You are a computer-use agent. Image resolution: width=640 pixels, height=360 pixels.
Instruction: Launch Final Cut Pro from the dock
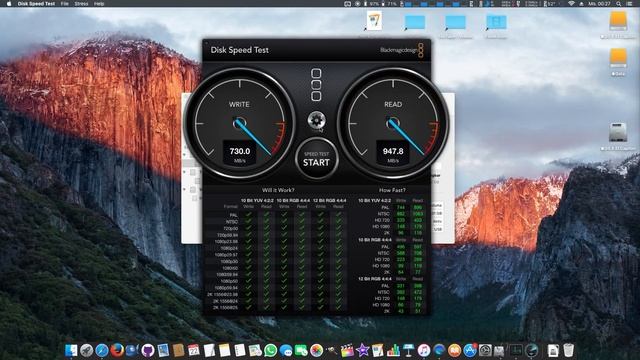347,350
